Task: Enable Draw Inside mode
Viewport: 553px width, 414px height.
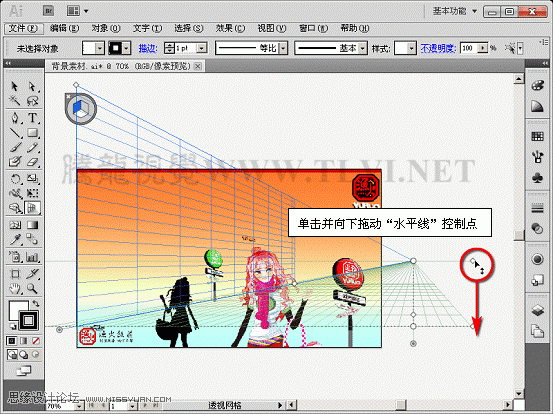Action: (36, 354)
